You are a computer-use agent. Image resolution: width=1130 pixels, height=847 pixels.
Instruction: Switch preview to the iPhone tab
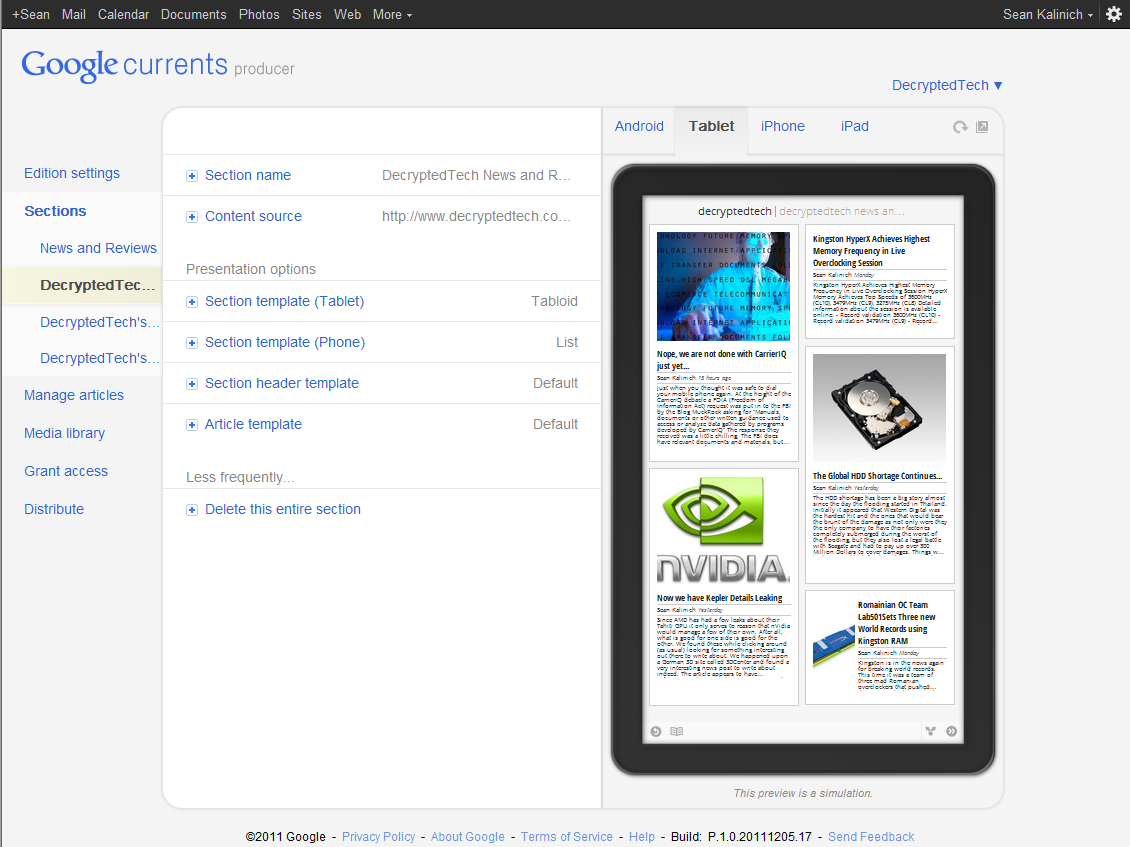(783, 126)
